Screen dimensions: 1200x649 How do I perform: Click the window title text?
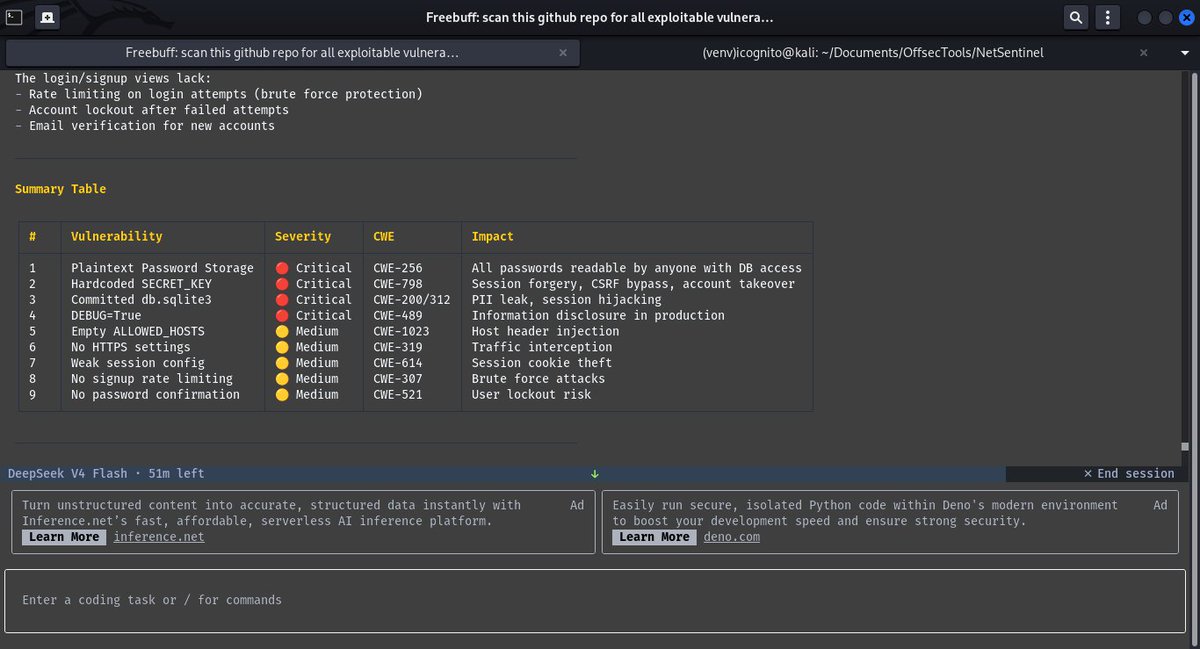600,17
